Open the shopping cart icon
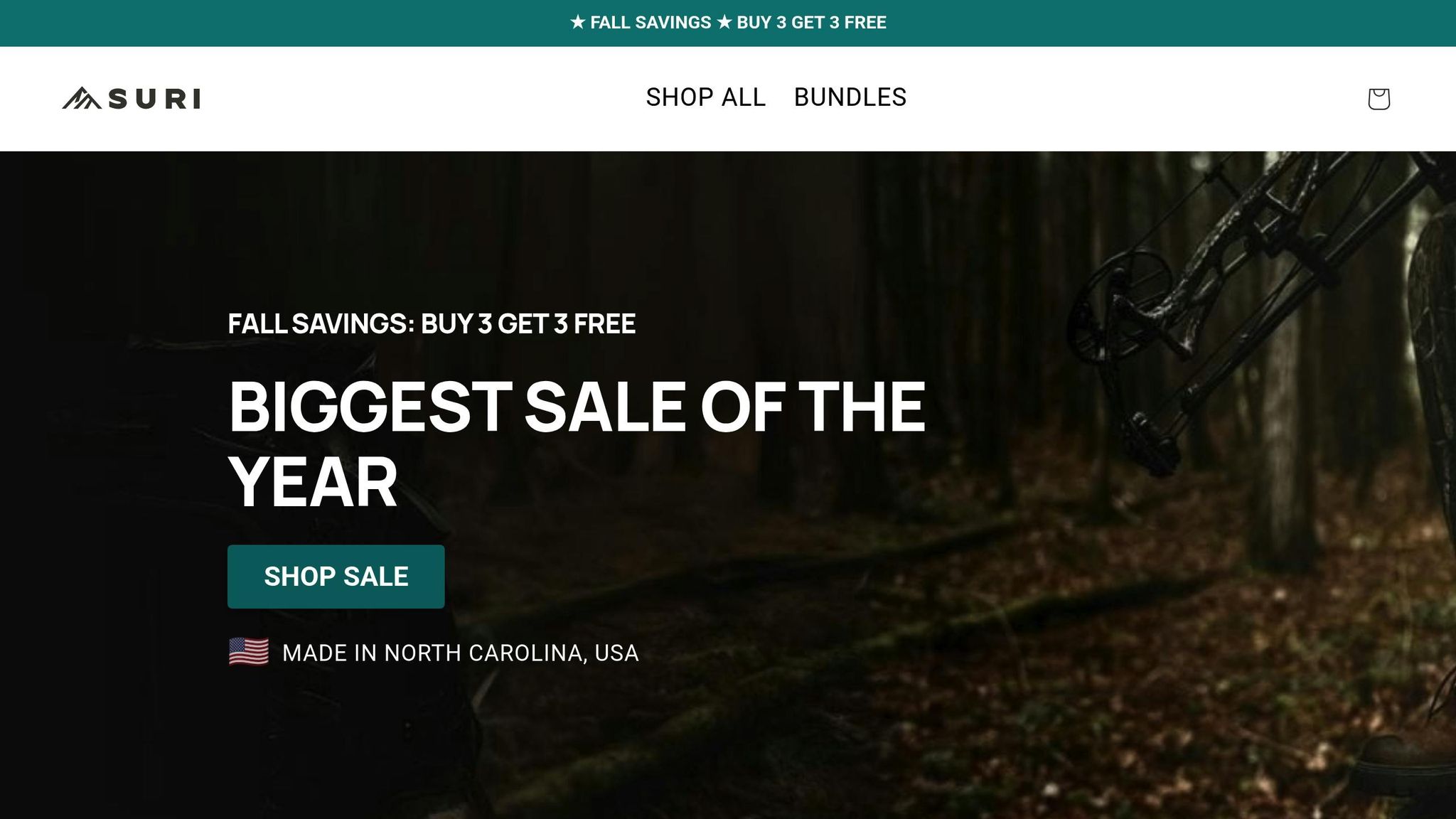 pos(1379,99)
